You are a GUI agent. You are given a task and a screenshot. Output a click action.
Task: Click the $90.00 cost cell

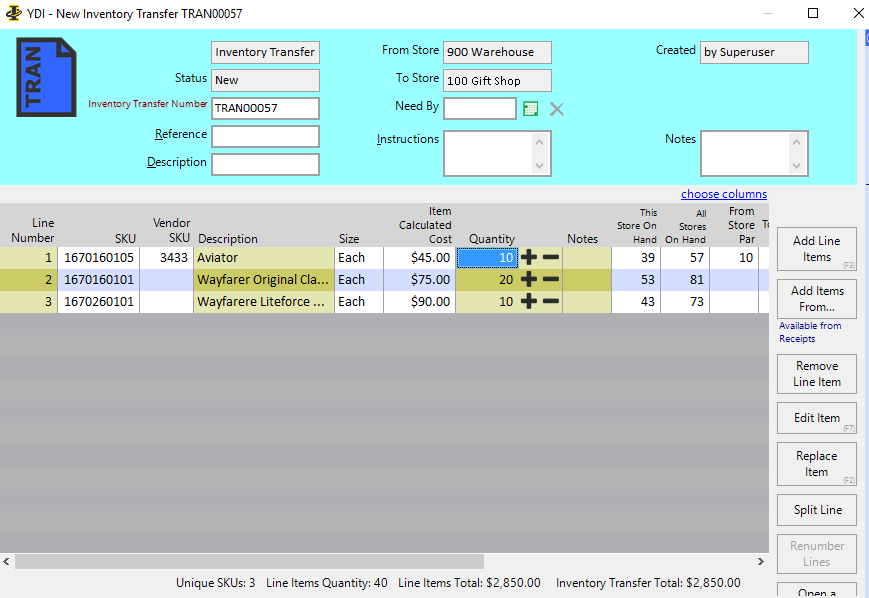(419, 302)
